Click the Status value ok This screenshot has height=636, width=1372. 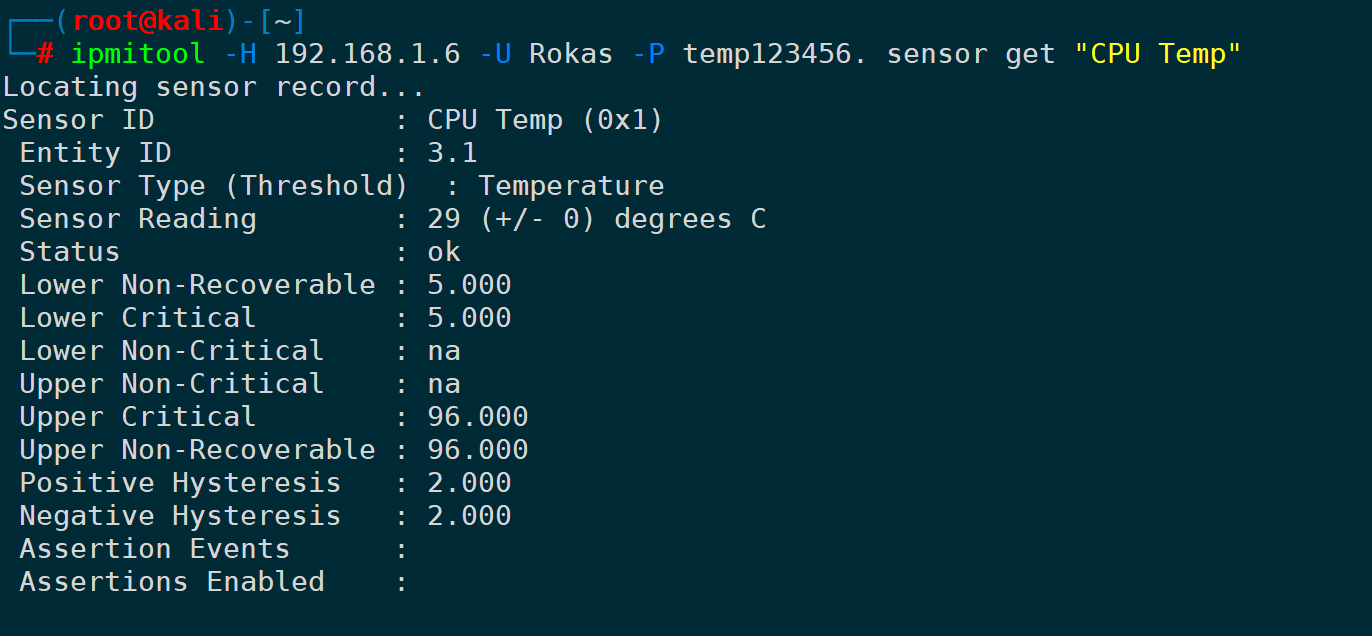[x=444, y=252]
